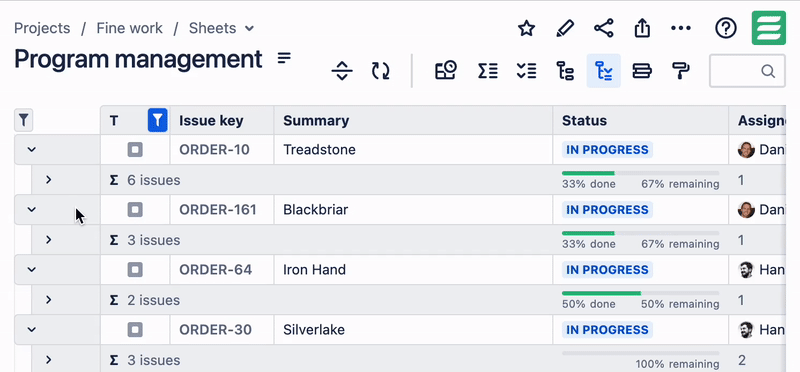Toggle the grey filter icon above row handles
This screenshot has width=800, height=372.
click(23, 120)
